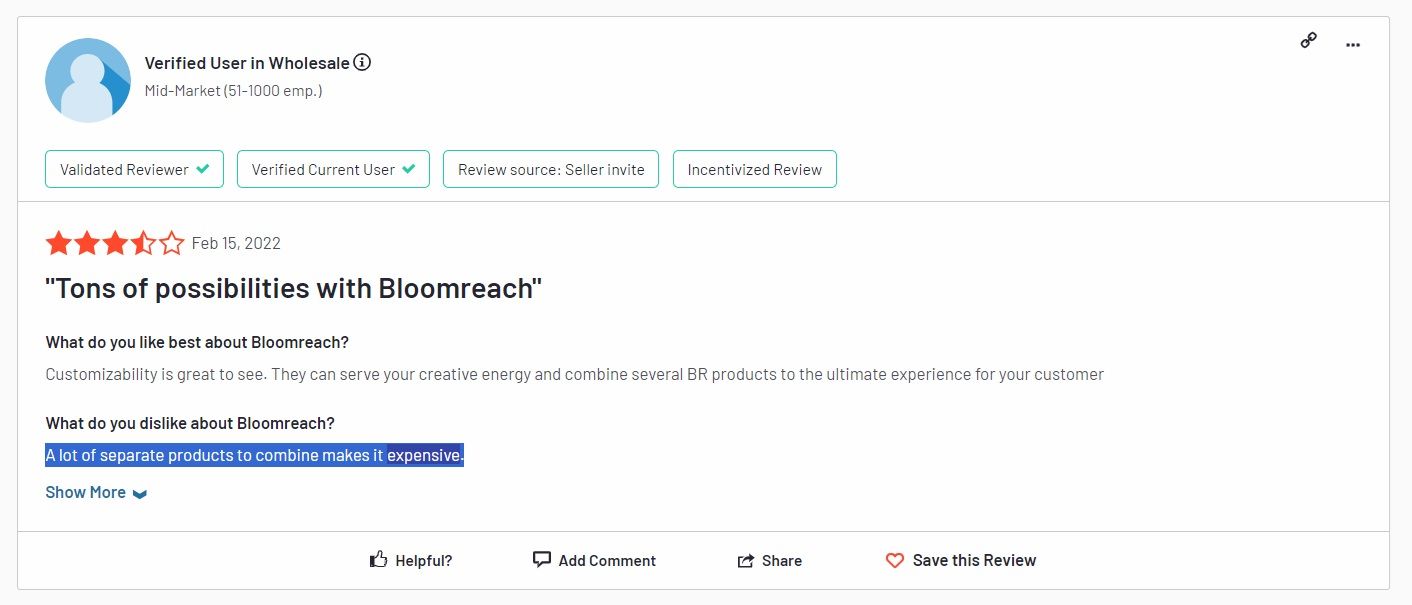Click the thumbs-up Helpful icon
Image resolution: width=1412 pixels, height=605 pixels.
(x=378, y=560)
